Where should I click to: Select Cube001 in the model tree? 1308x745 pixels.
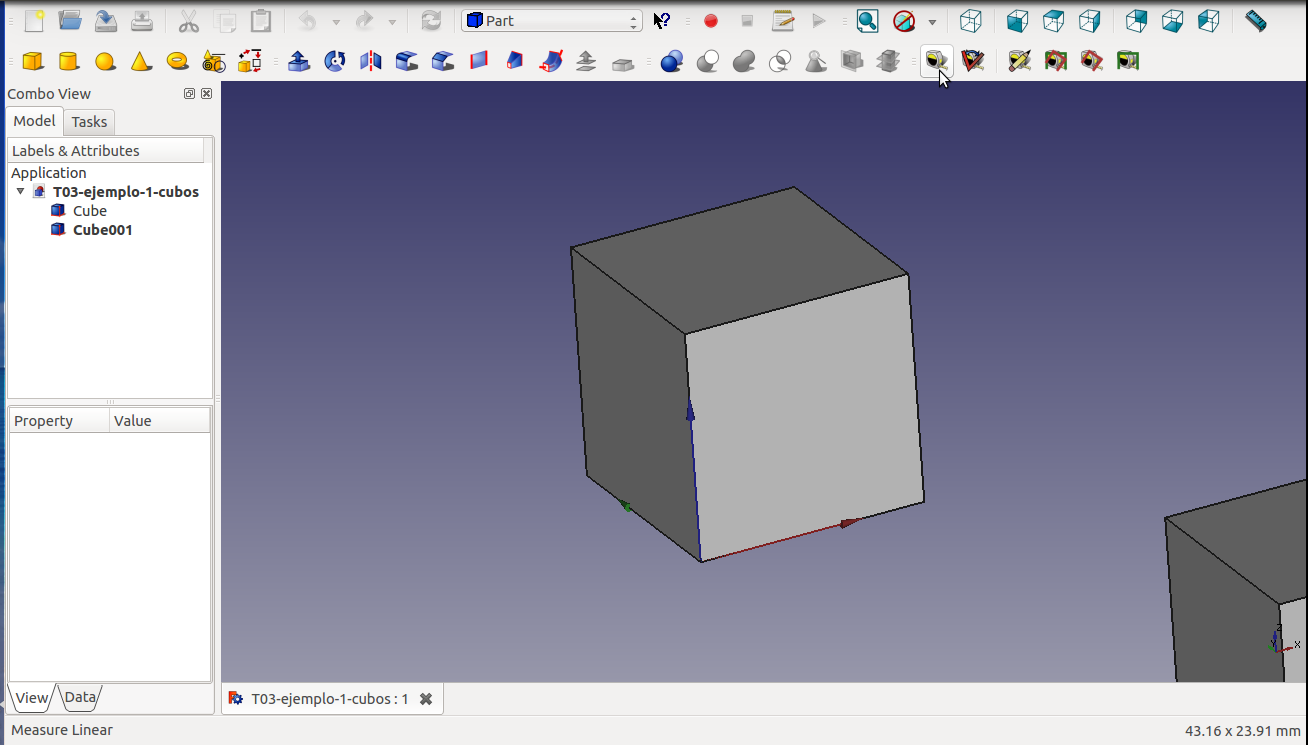[102, 230]
